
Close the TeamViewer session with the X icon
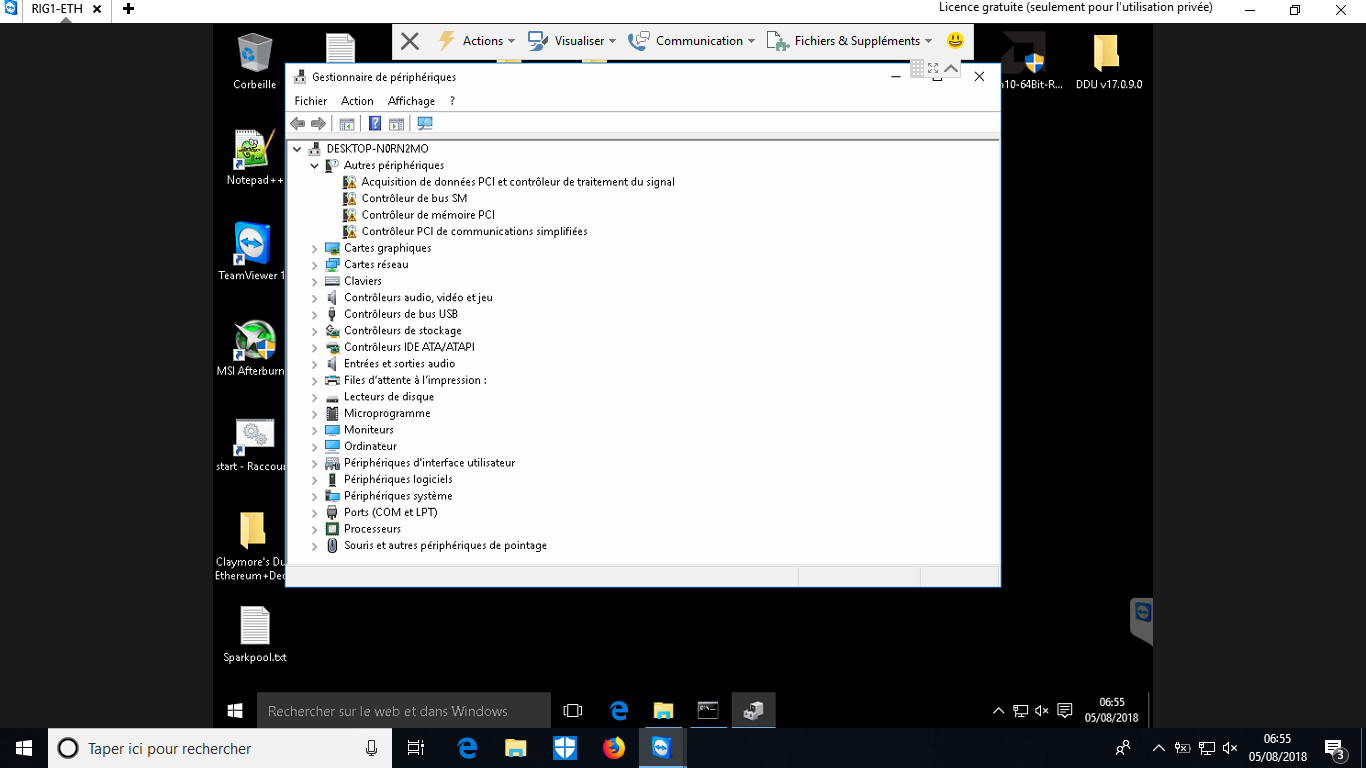(x=409, y=41)
